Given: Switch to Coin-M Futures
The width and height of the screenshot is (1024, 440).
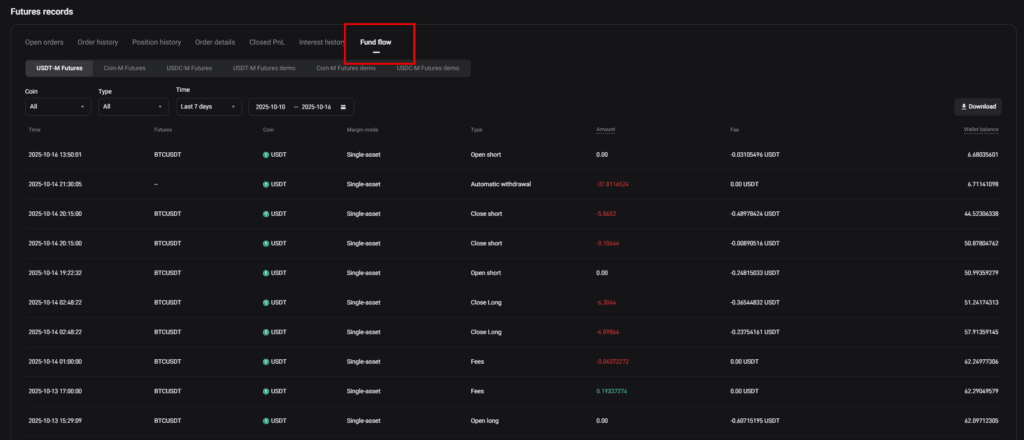Looking at the screenshot, I should click(125, 68).
